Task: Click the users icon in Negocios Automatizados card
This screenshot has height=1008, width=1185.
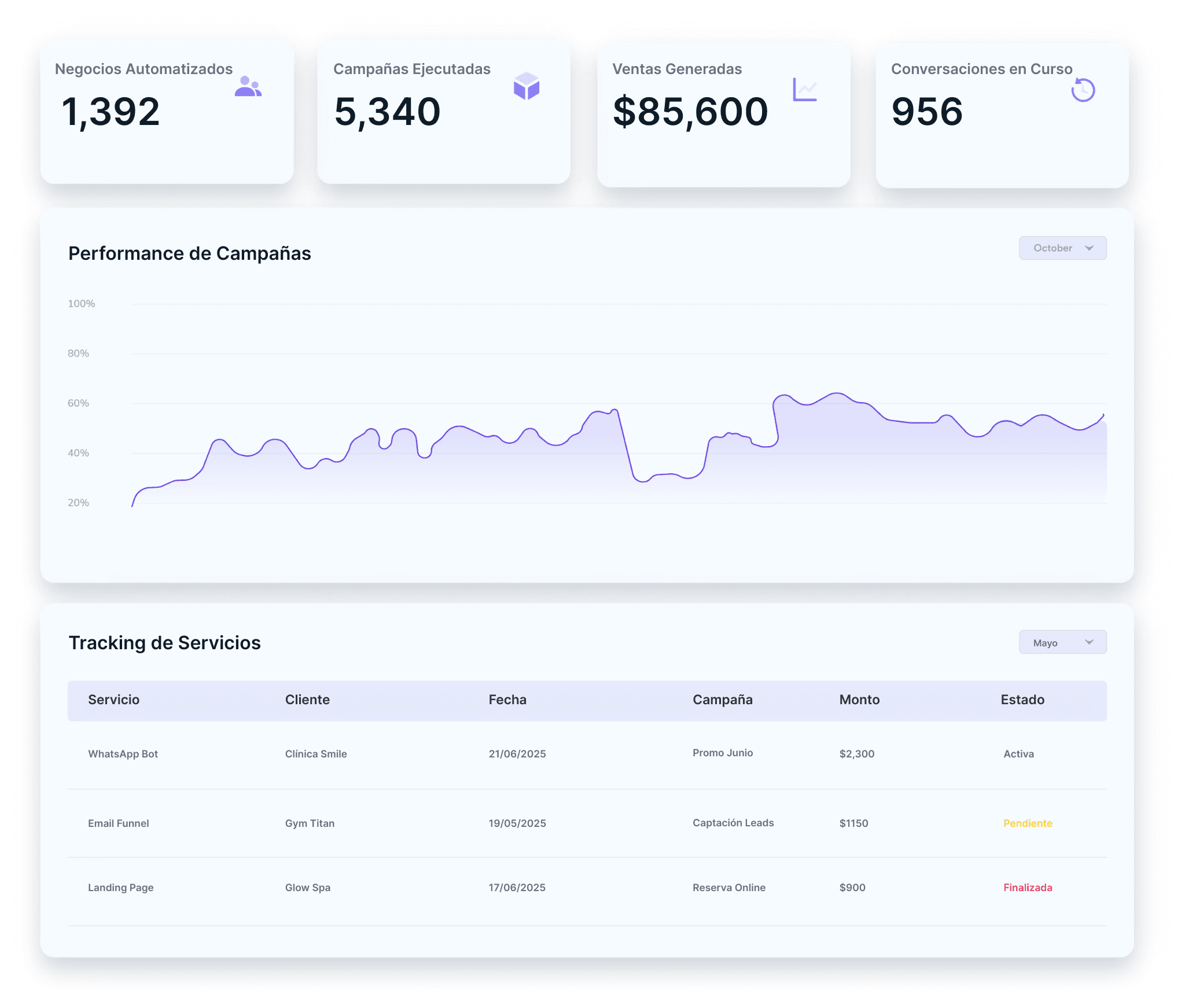Action: pyautogui.click(x=248, y=86)
